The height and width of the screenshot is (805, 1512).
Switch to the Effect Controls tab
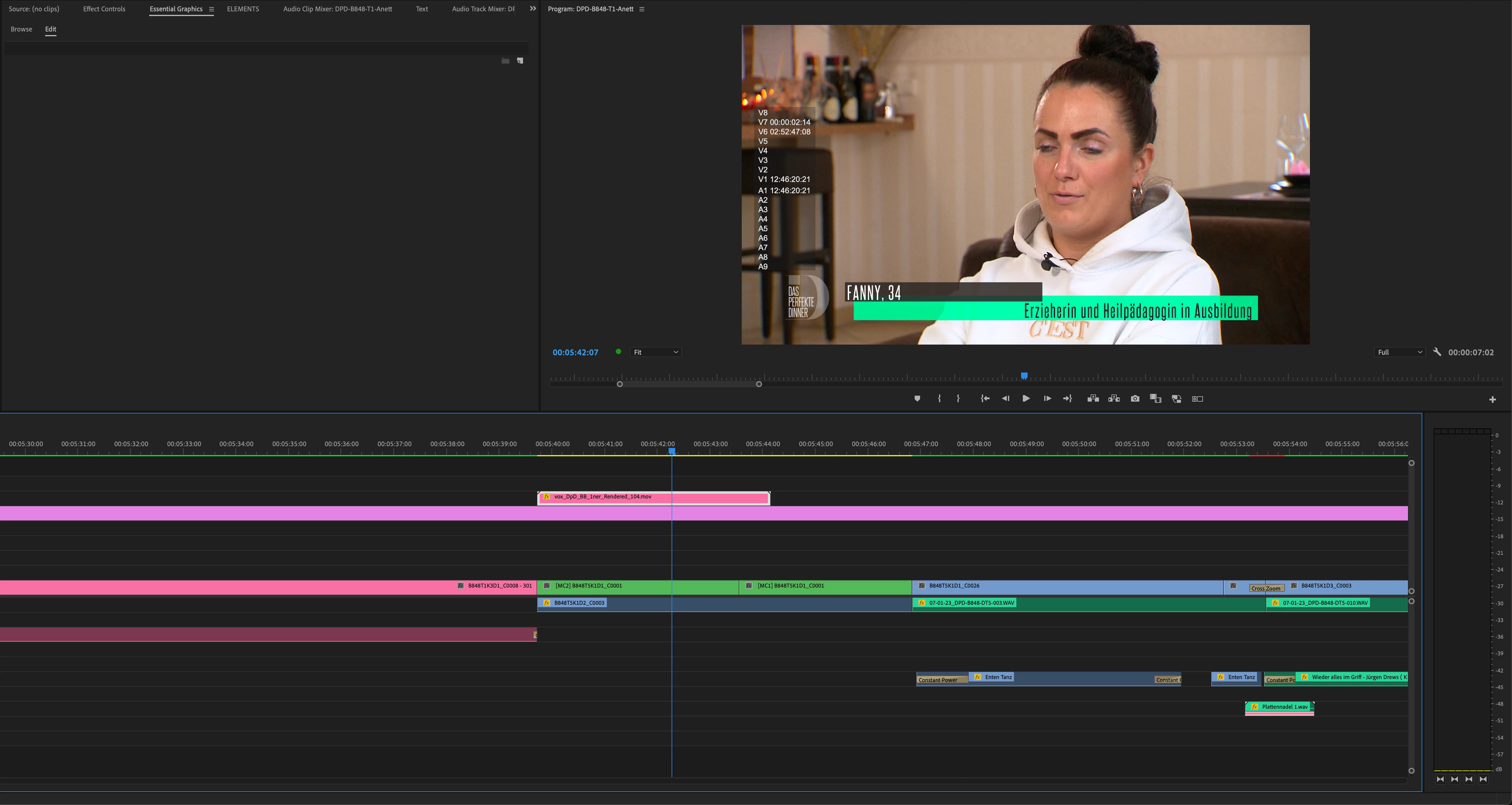click(104, 9)
